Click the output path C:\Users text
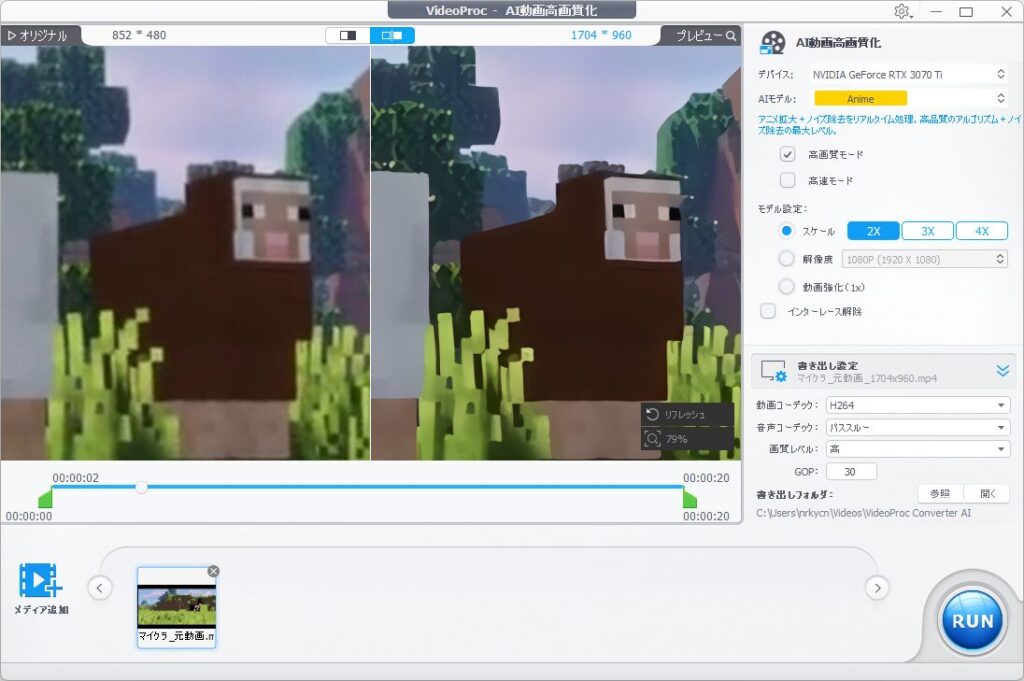 (x=863, y=513)
